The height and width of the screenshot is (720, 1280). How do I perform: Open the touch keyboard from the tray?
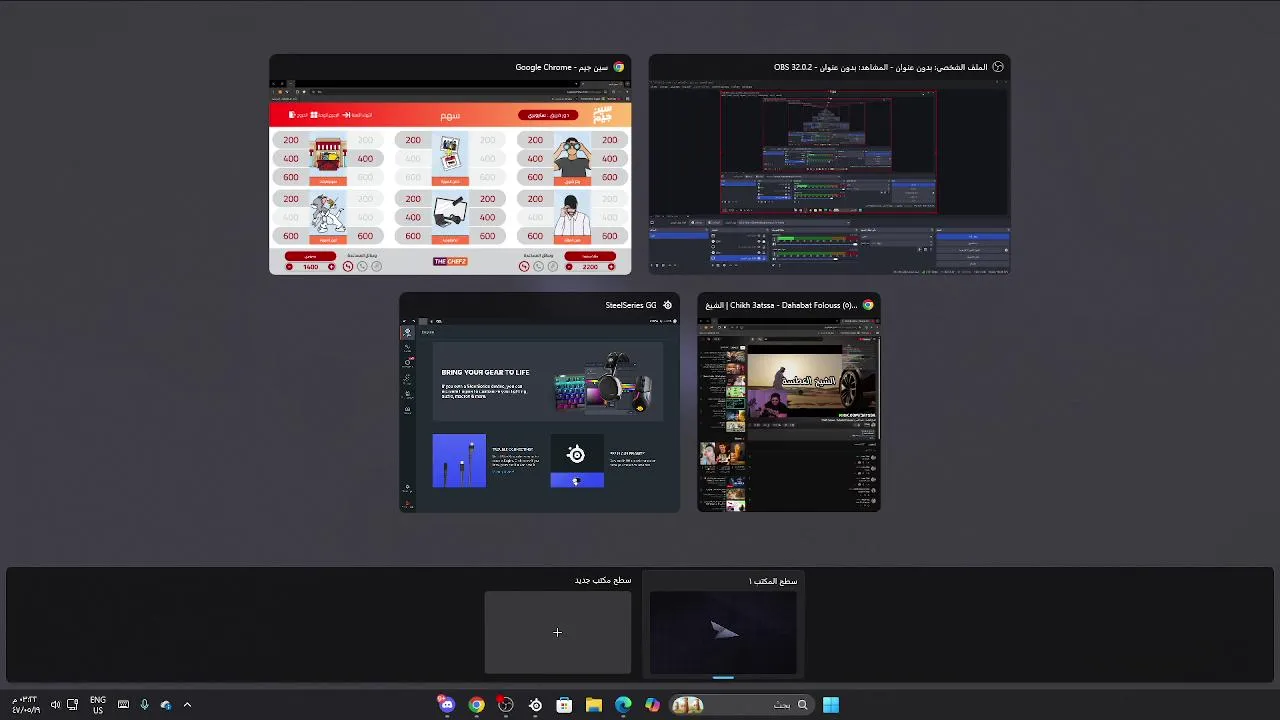[x=123, y=705]
